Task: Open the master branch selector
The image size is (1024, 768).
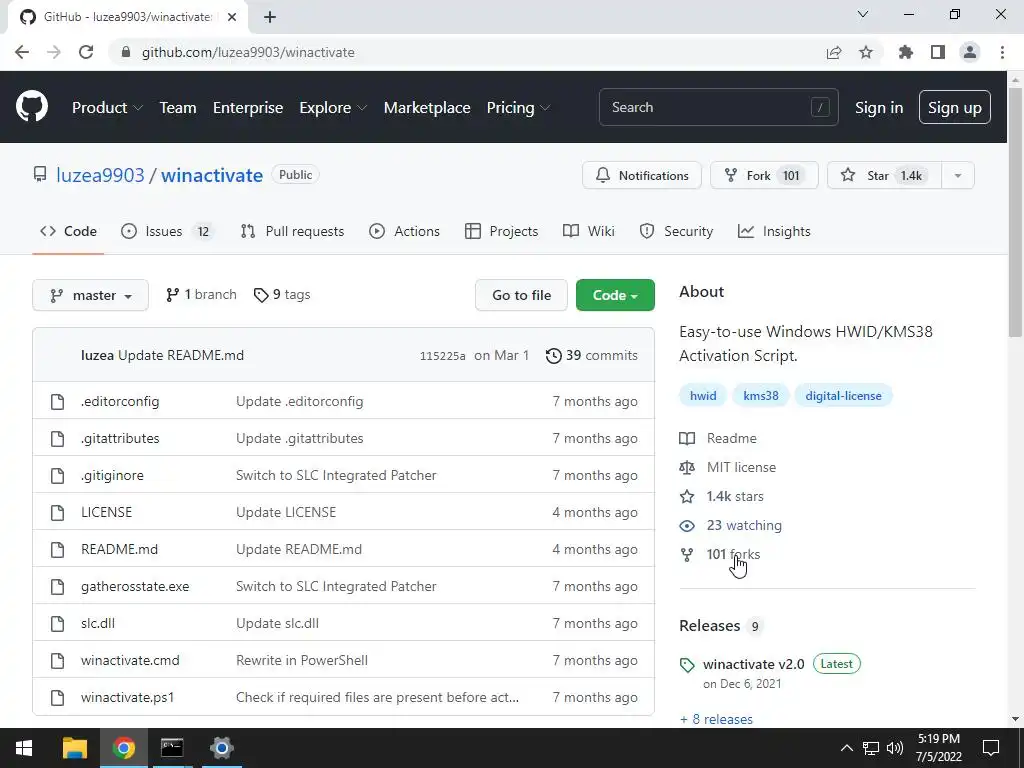Action: [x=90, y=295]
